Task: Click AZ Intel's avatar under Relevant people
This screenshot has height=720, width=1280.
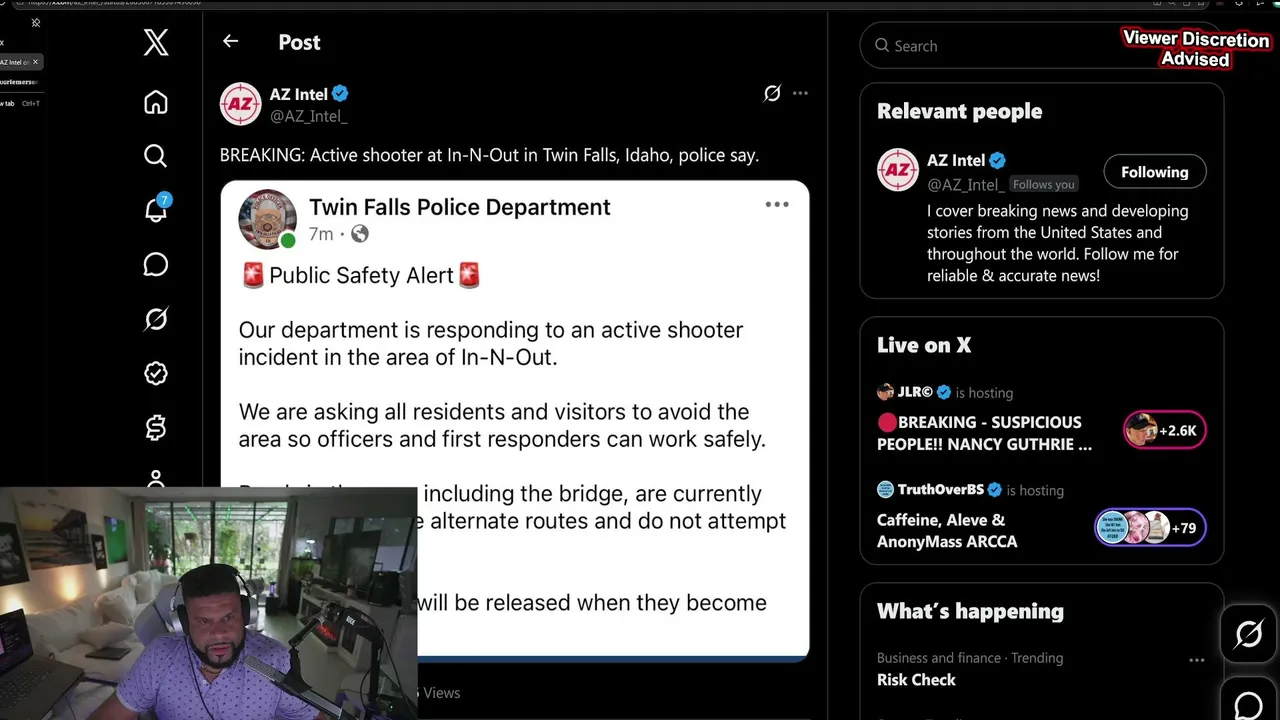Action: coord(897,170)
